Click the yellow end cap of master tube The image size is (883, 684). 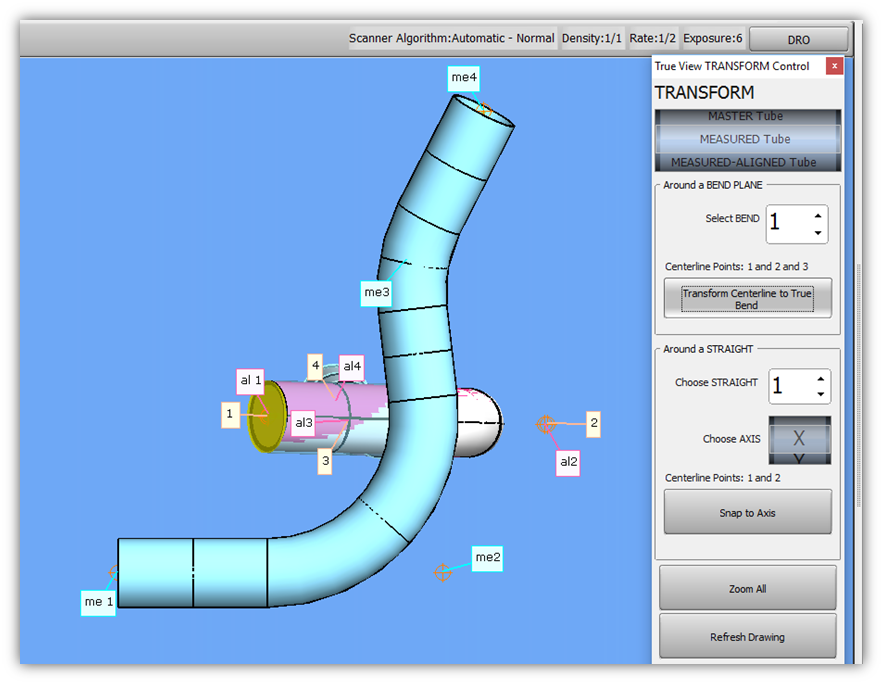pyautogui.click(x=265, y=416)
